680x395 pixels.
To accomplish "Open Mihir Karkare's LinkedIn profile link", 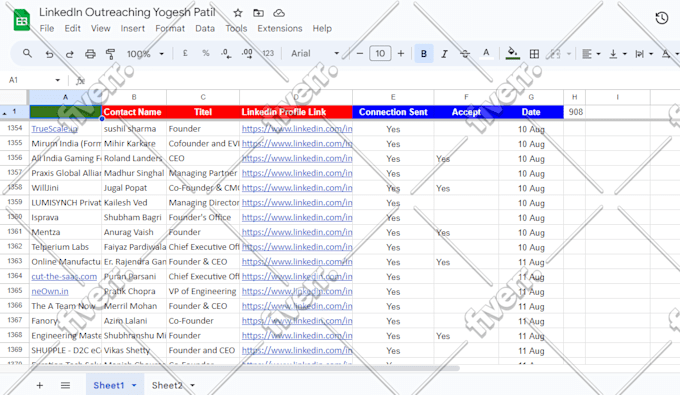I will pyautogui.click(x=297, y=144).
